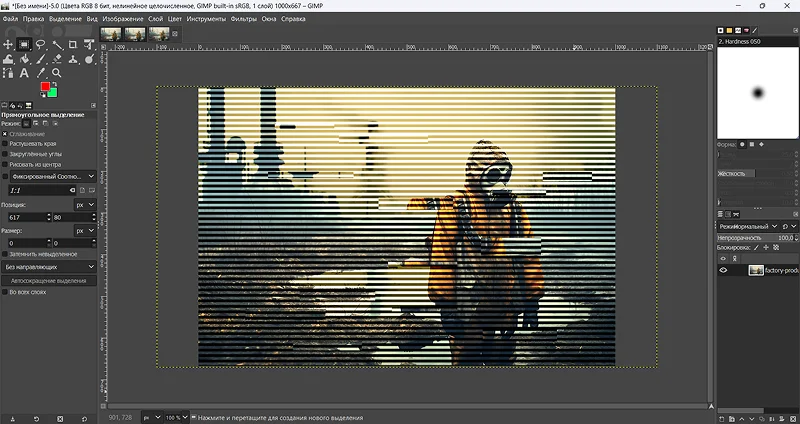Select the Crop tool
This screenshot has height=424, width=800.
(x=73, y=45)
